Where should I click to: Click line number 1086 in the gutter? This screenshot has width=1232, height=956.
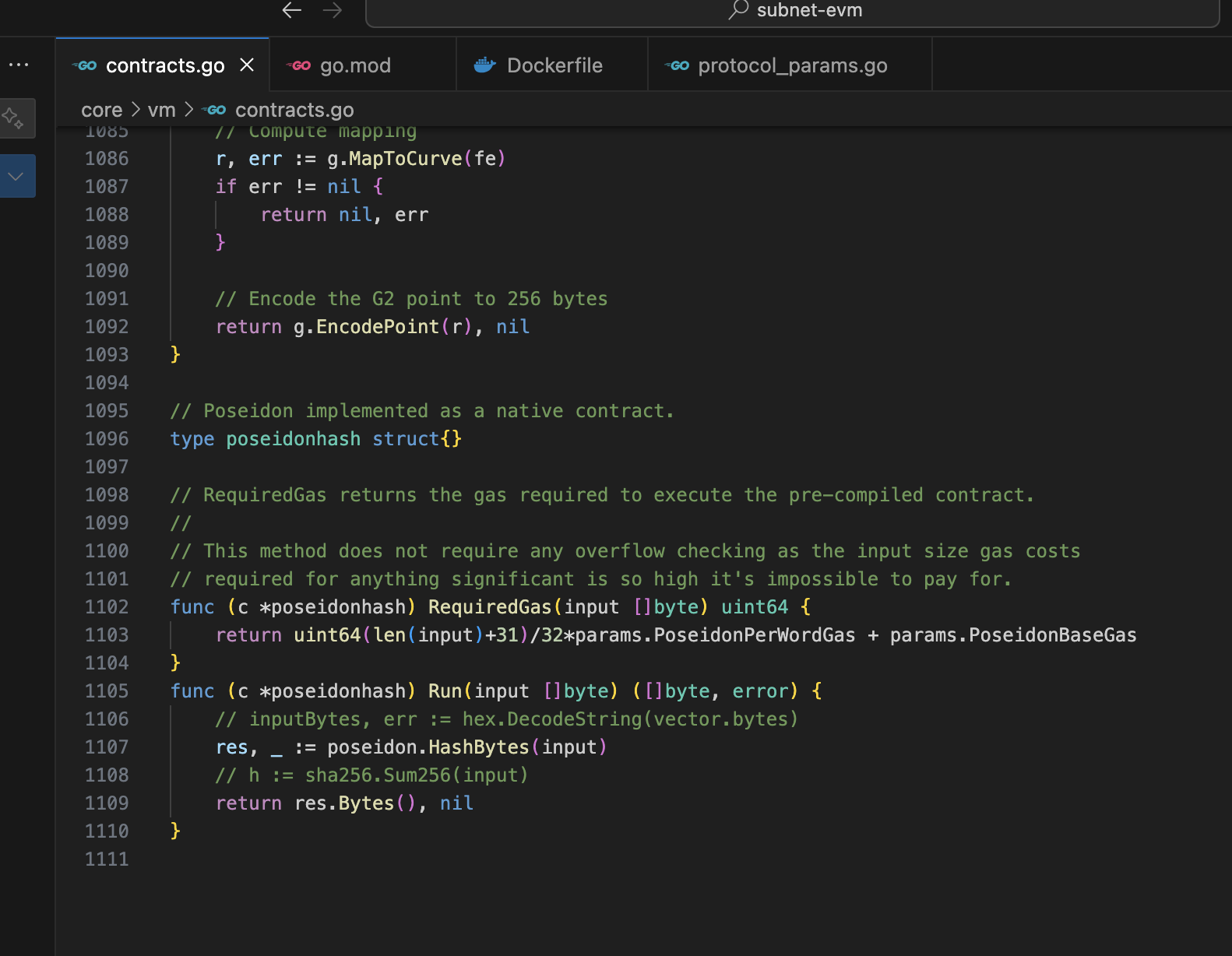tap(107, 159)
